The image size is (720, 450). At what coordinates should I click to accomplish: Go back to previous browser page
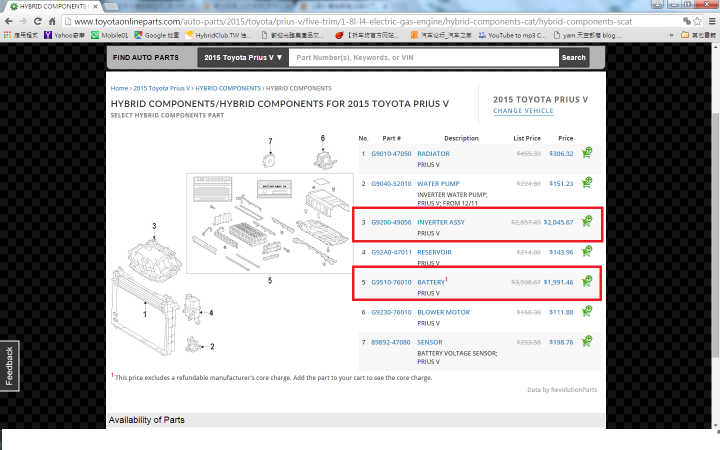click(x=9, y=21)
